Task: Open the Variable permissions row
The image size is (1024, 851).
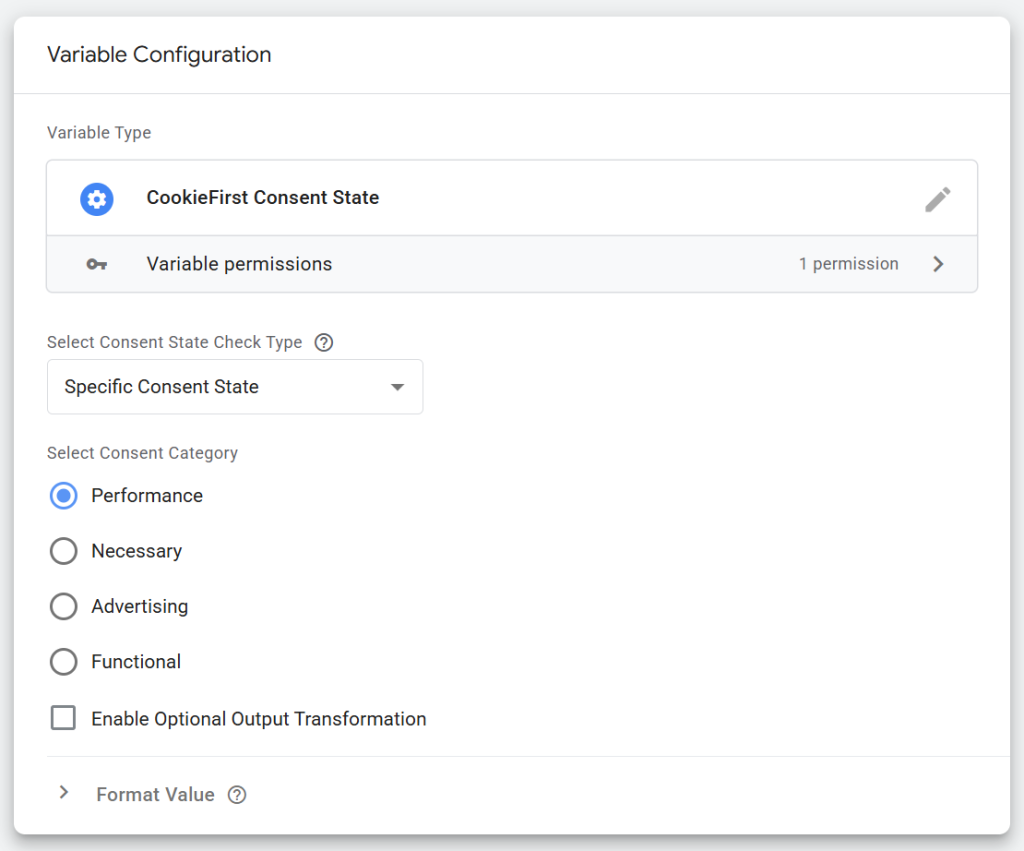Action: point(512,264)
